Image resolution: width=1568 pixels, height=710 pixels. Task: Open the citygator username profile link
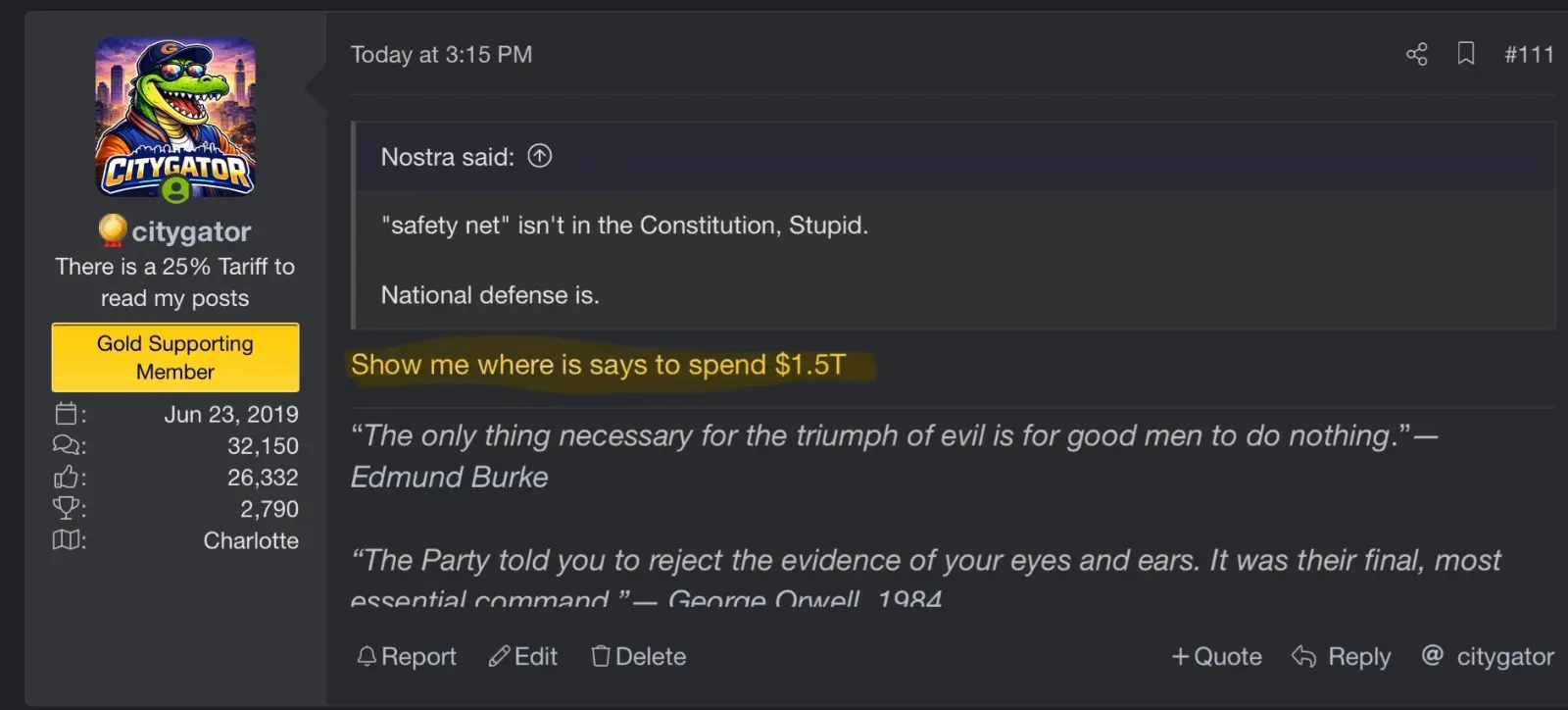191,231
